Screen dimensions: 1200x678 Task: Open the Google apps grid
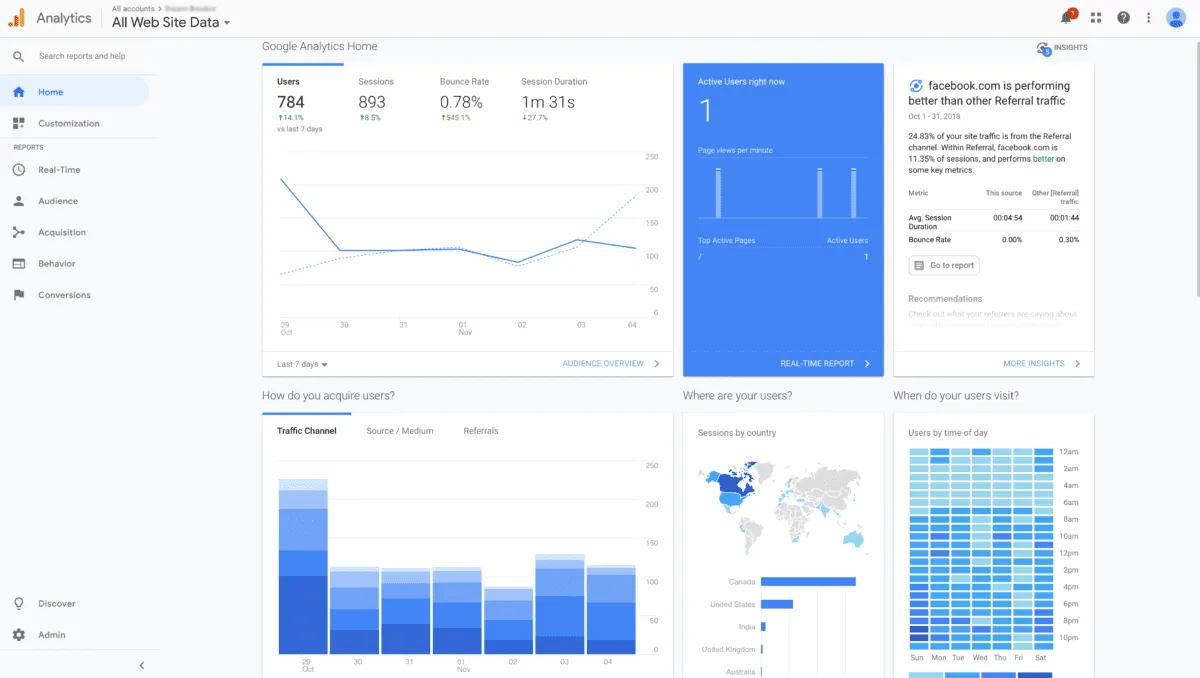(x=1095, y=17)
